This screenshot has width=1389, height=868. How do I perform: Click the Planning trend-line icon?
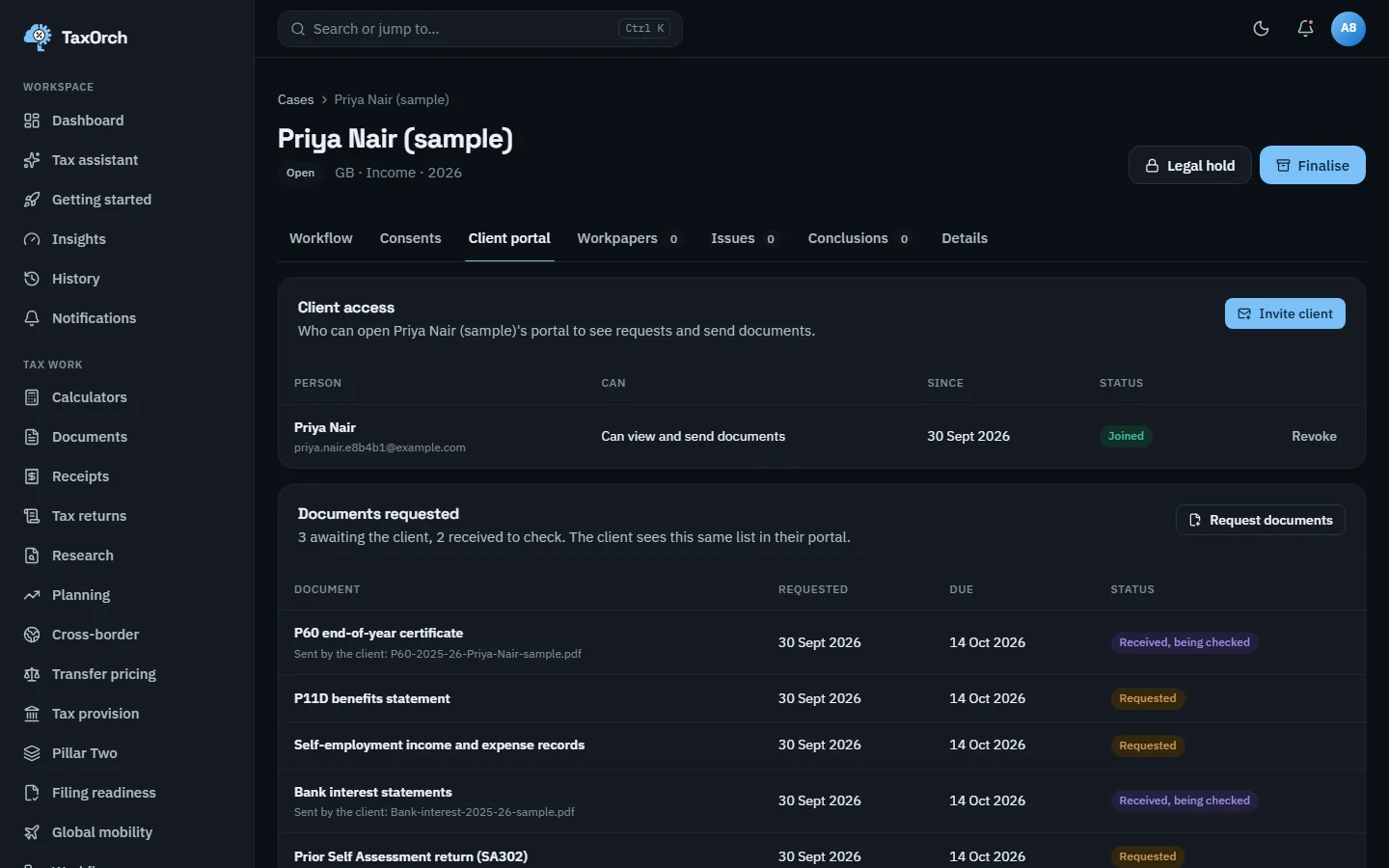click(32, 595)
